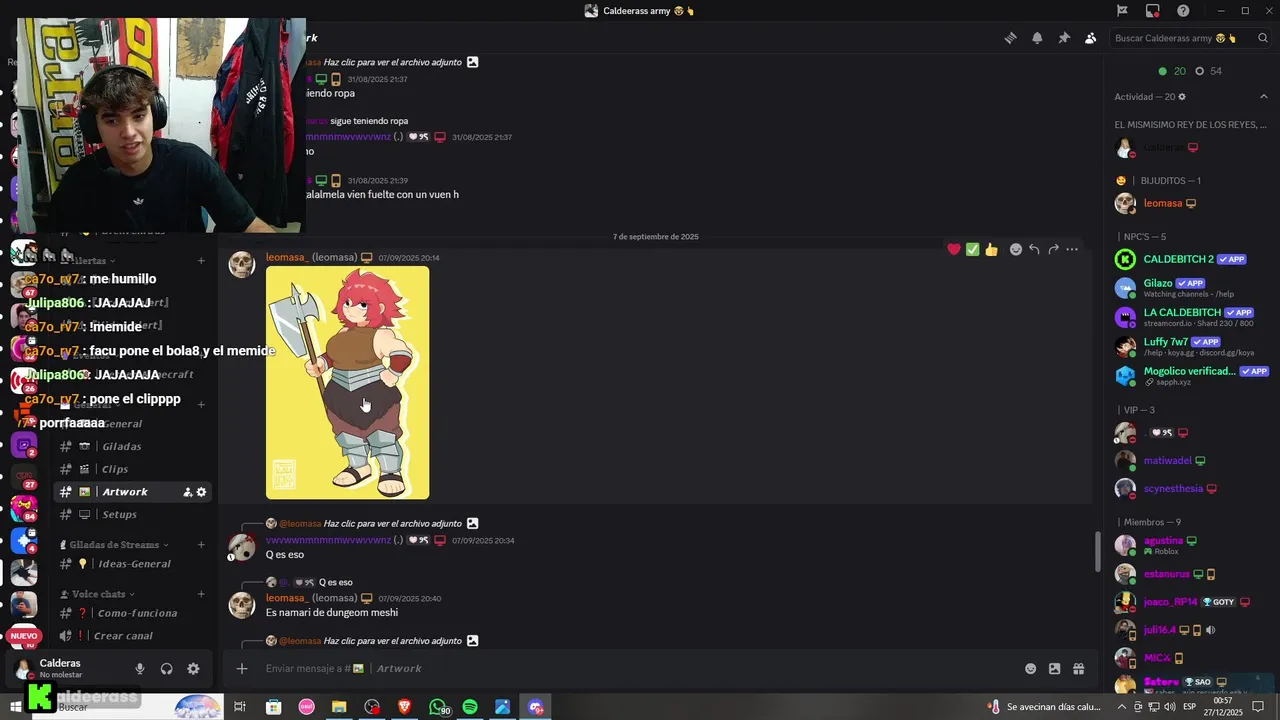Reply to leomasa's artwork message
The width and height of the screenshot is (1280, 720).
pos(1034,249)
